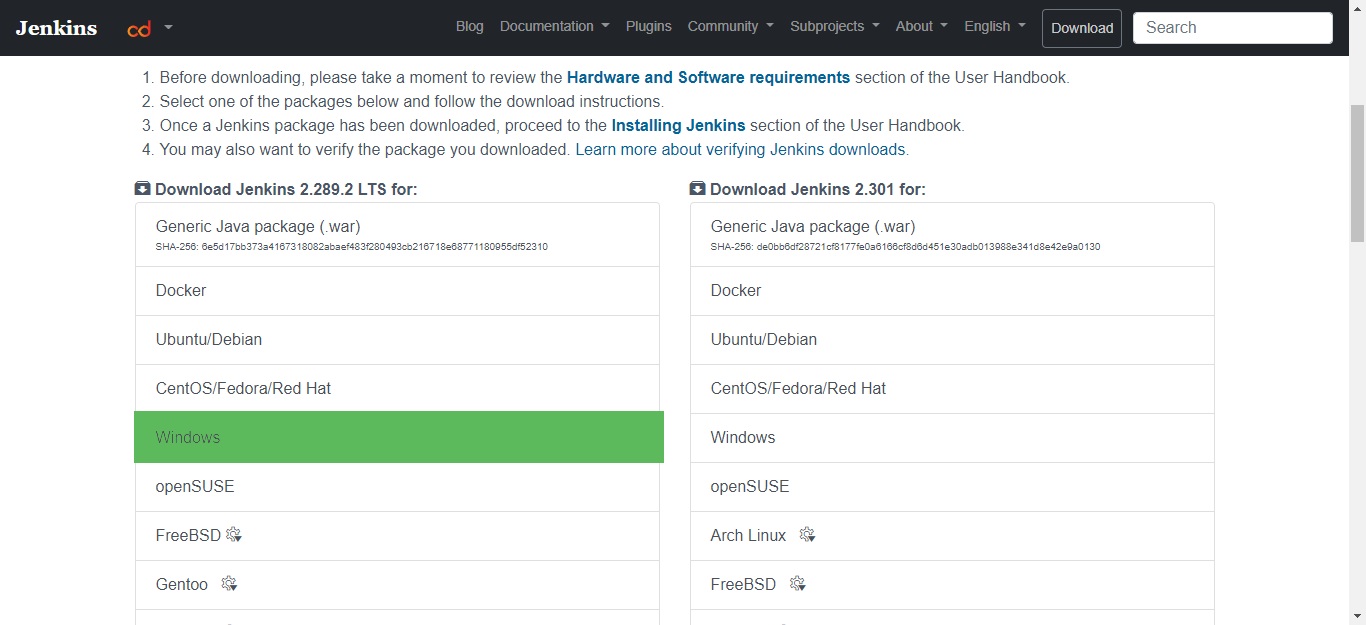Expand the Subprojects menu

[834, 27]
